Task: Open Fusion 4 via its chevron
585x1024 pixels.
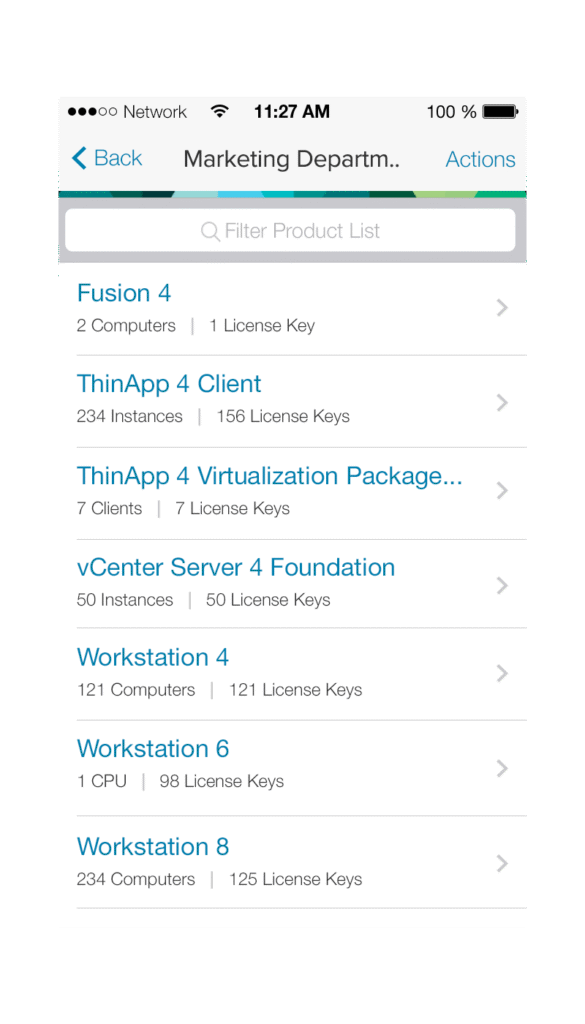Action: 502,308
